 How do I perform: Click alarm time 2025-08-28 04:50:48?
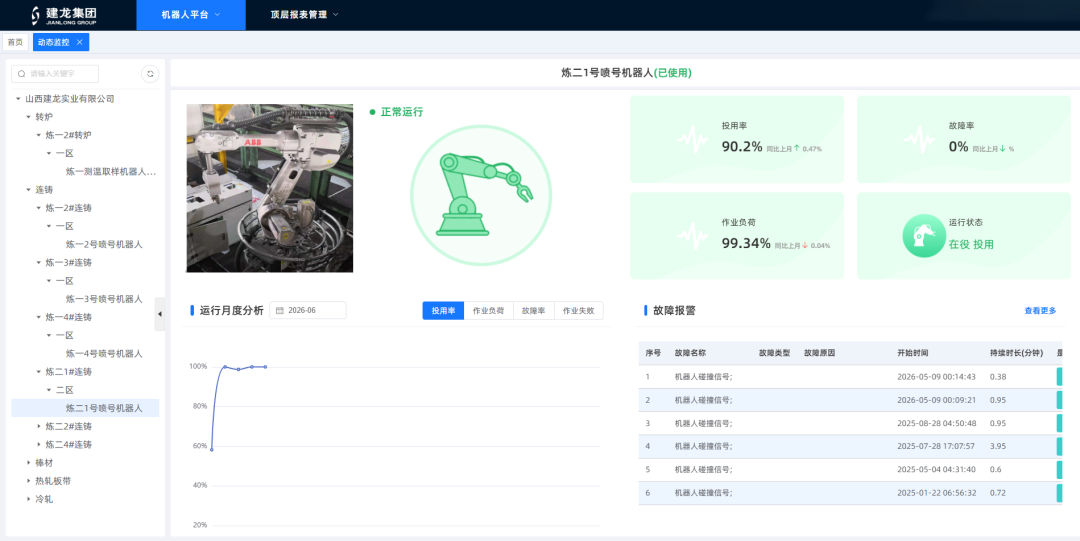pyautogui.click(x=937, y=423)
